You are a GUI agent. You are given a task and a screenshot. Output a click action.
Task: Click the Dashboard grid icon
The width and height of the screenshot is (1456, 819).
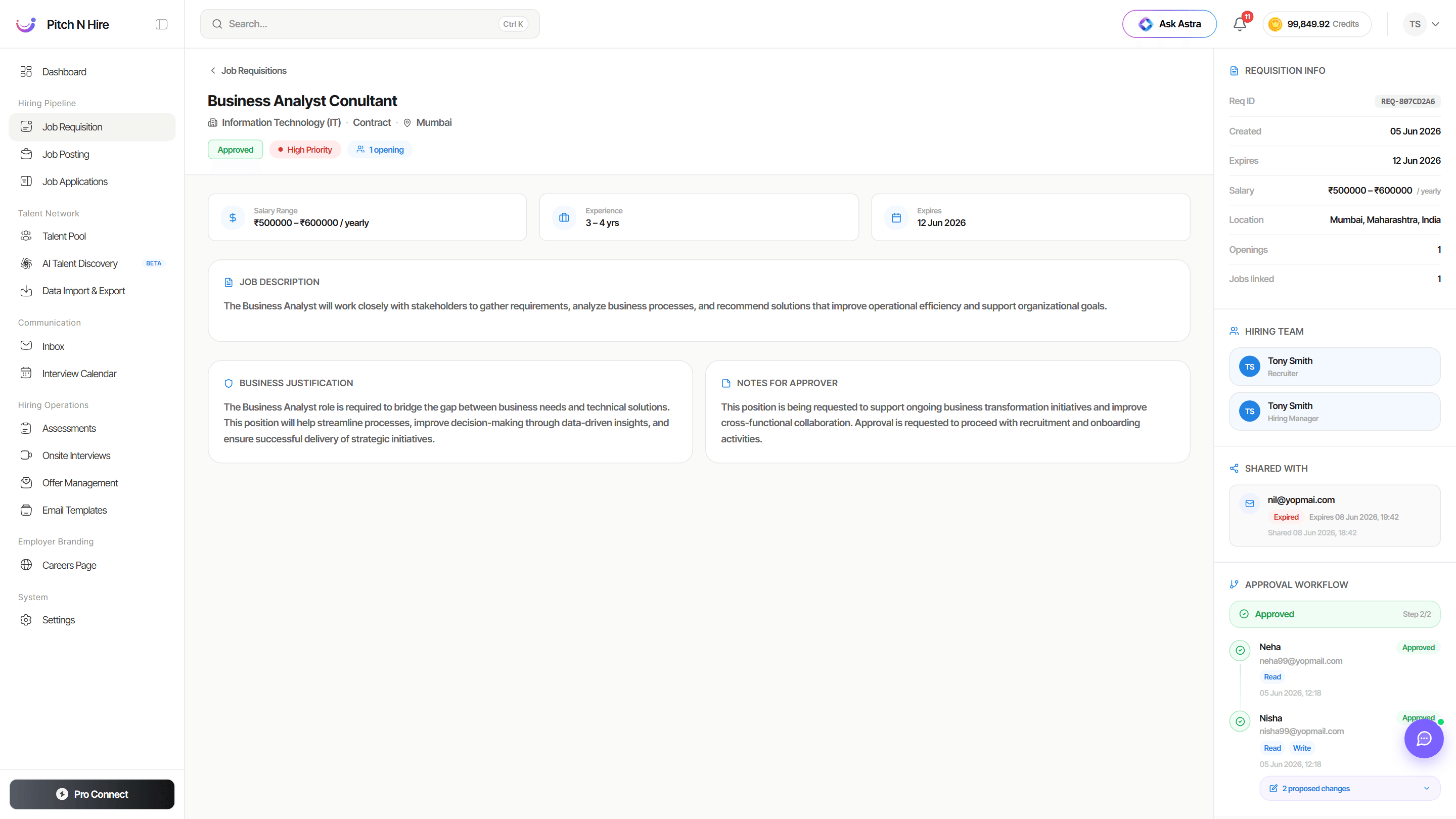click(26, 72)
